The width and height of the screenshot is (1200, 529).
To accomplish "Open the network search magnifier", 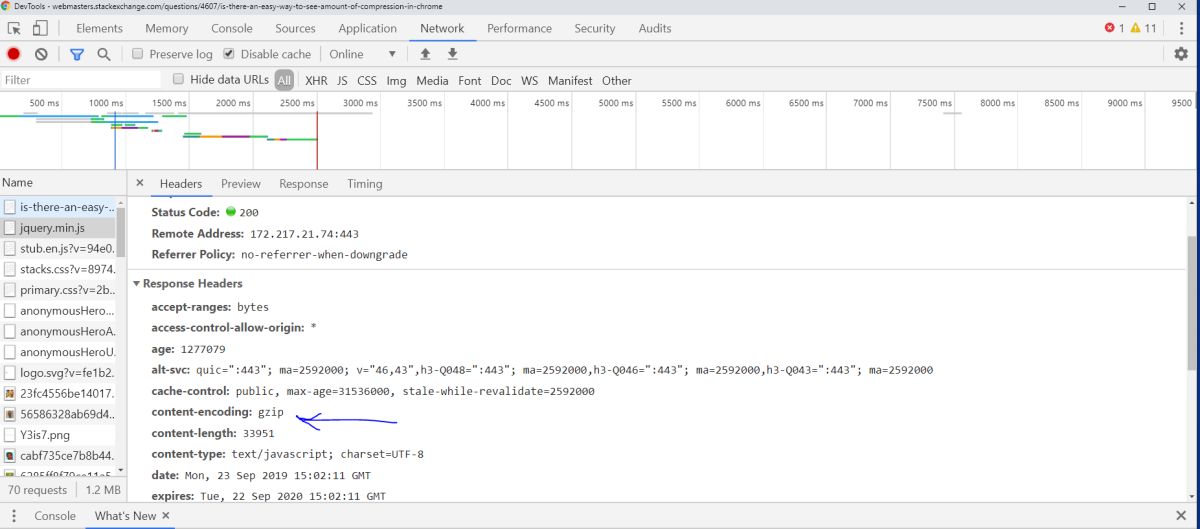I will (103, 54).
